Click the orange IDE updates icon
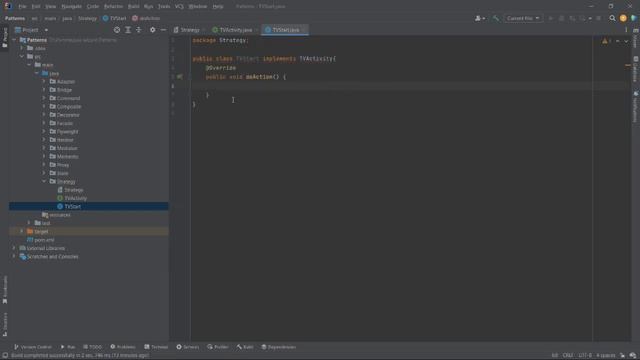Image resolution: width=640 pixels, height=360 pixels. point(623,18)
